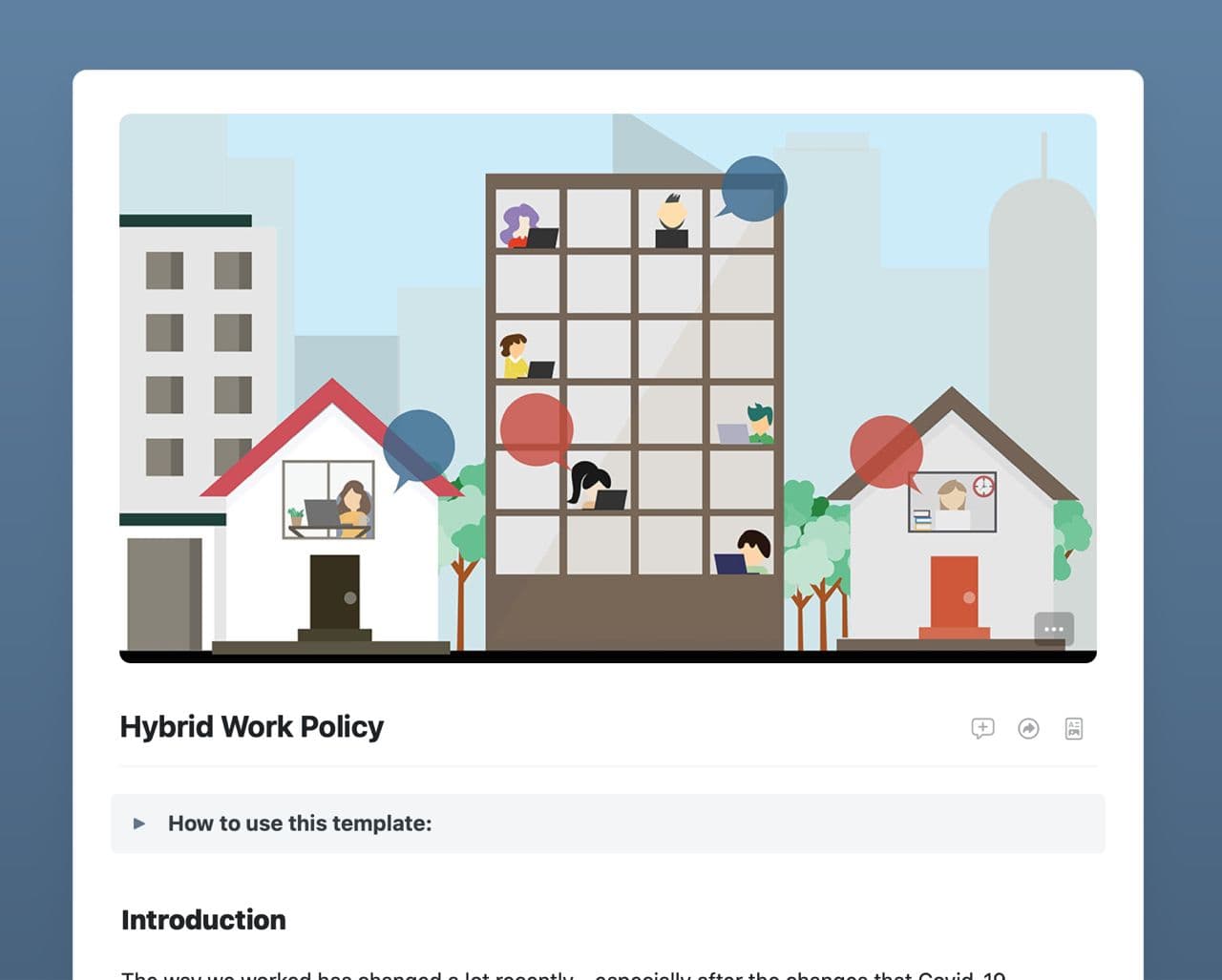Click the paragraph below Introduction
1222x980 pixels.
pyautogui.click(x=563, y=974)
